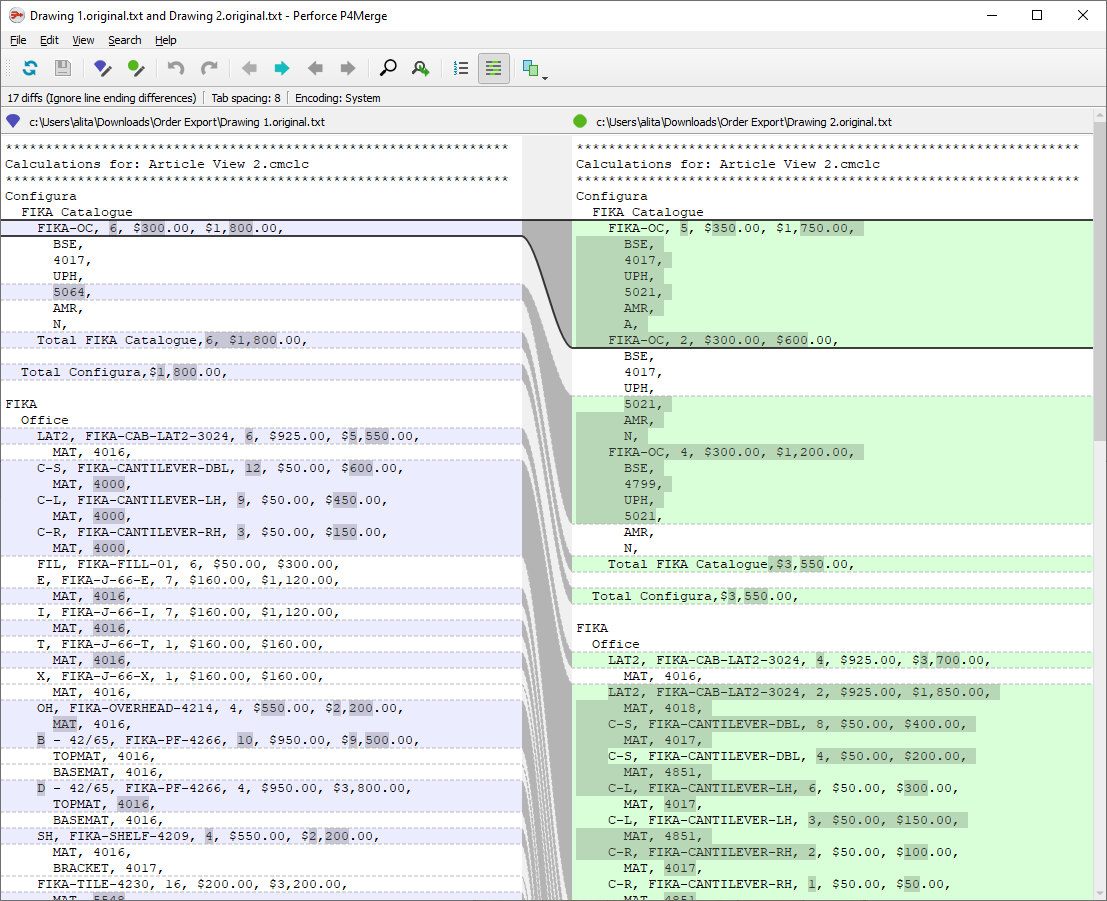Viewport: 1107px width, 901px height.
Task: Click the dark gray forward arrow
Action: (x=348, y=68)
